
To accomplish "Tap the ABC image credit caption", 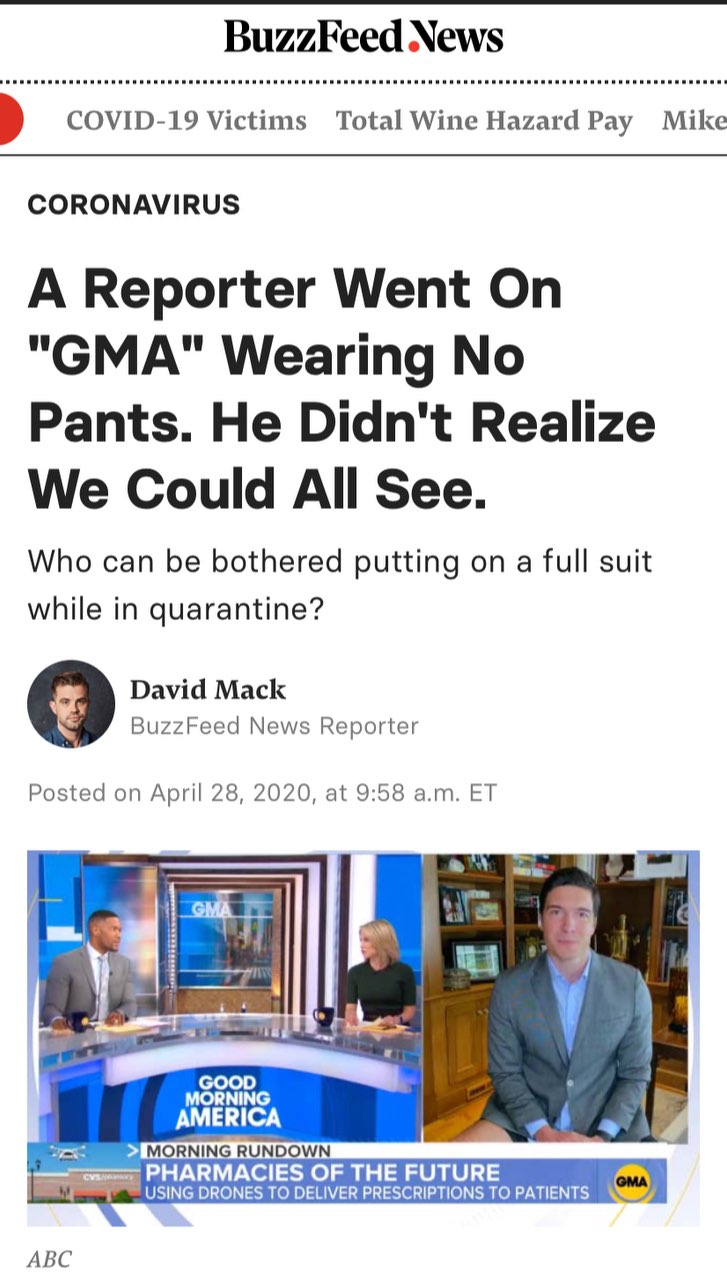I will pos(49,1259).
